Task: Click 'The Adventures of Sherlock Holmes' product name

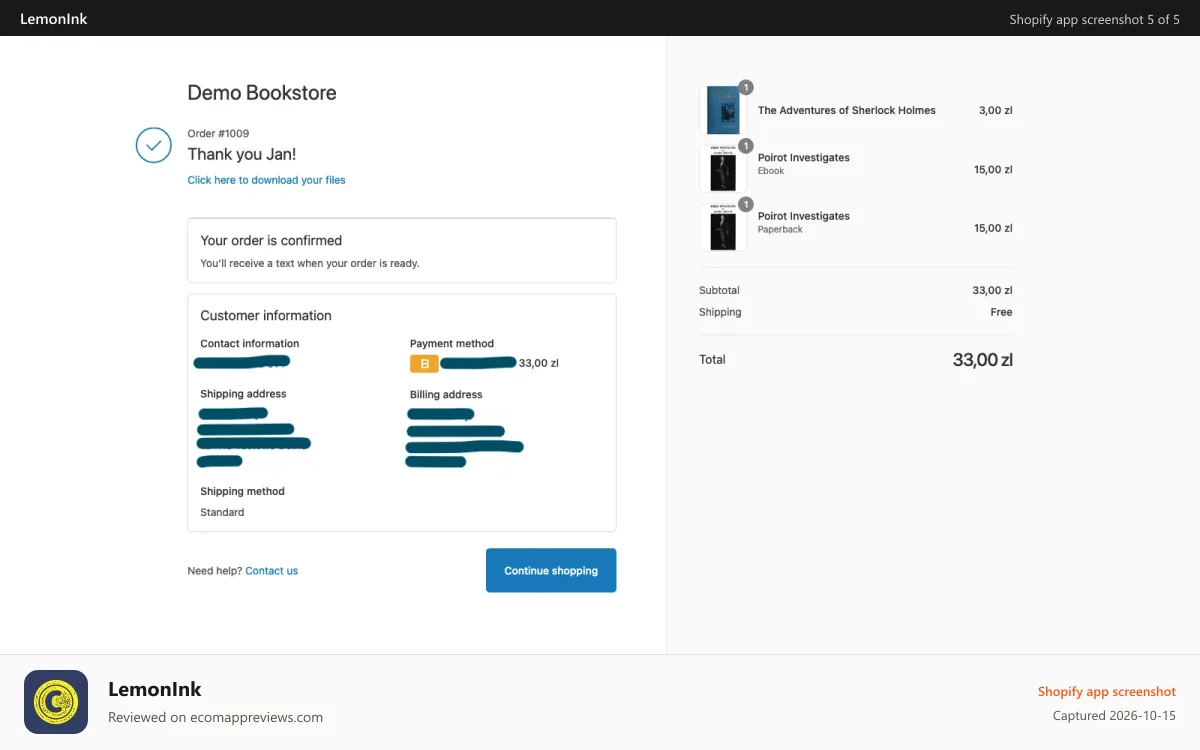Action: (847, 110)
